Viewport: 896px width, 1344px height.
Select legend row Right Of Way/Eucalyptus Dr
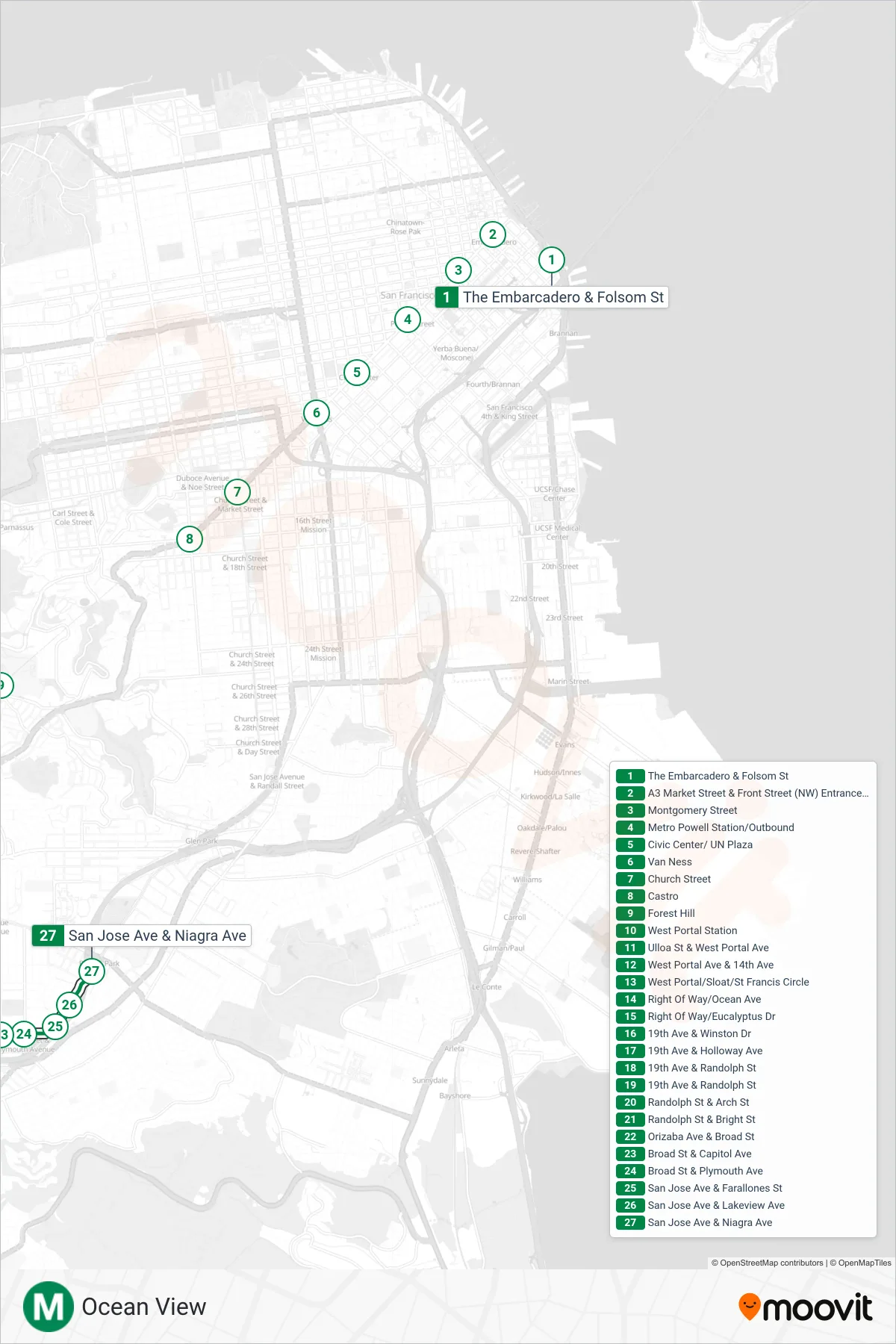coord(743,1016)
